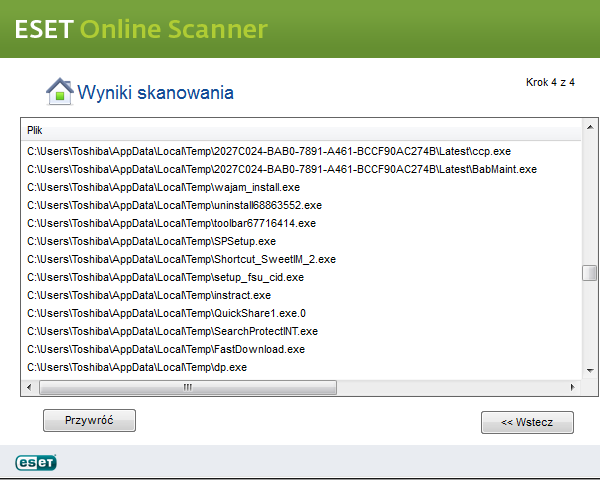Click the list's vertical scroll up arrow
Image resolution: width=600 pixels, height=480 pixels.
click(x=590, y=127)
